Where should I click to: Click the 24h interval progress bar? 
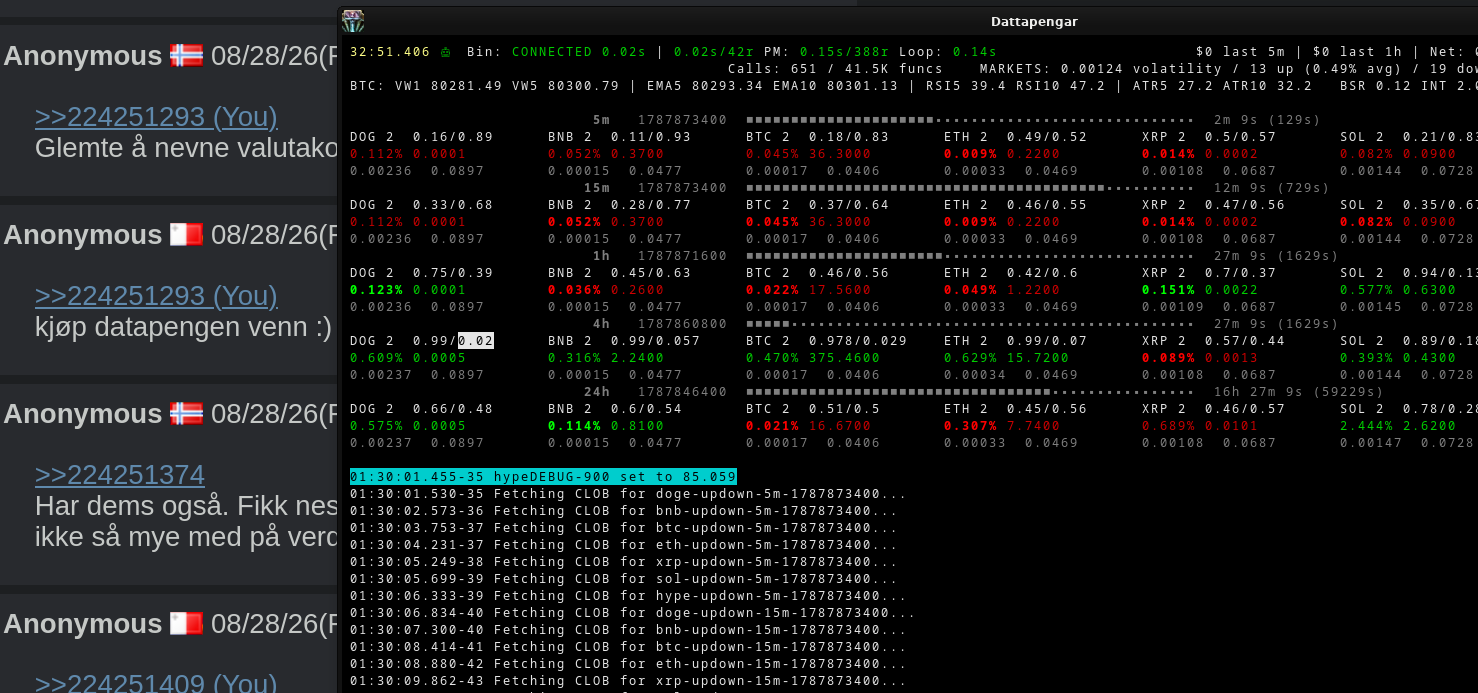tap(970, 392)
